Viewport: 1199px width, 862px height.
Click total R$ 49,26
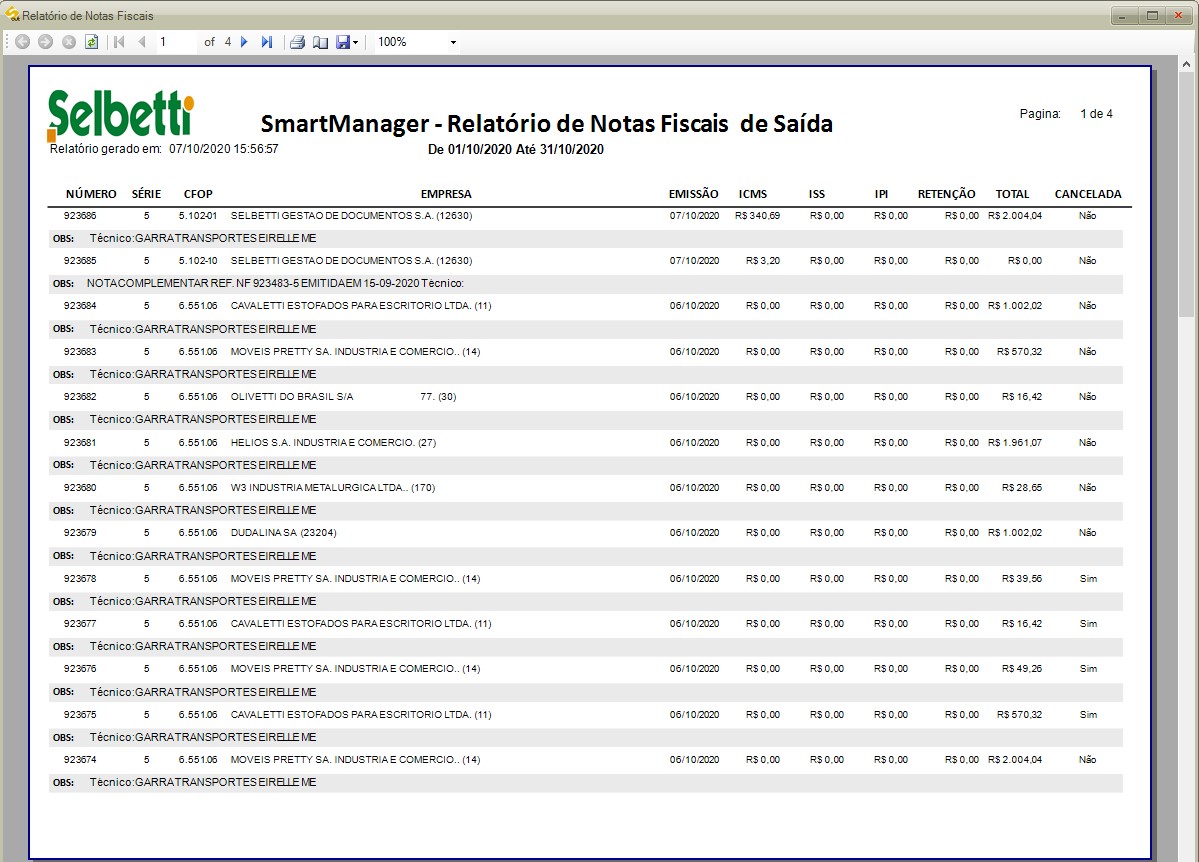click(x=1022, y=669)
